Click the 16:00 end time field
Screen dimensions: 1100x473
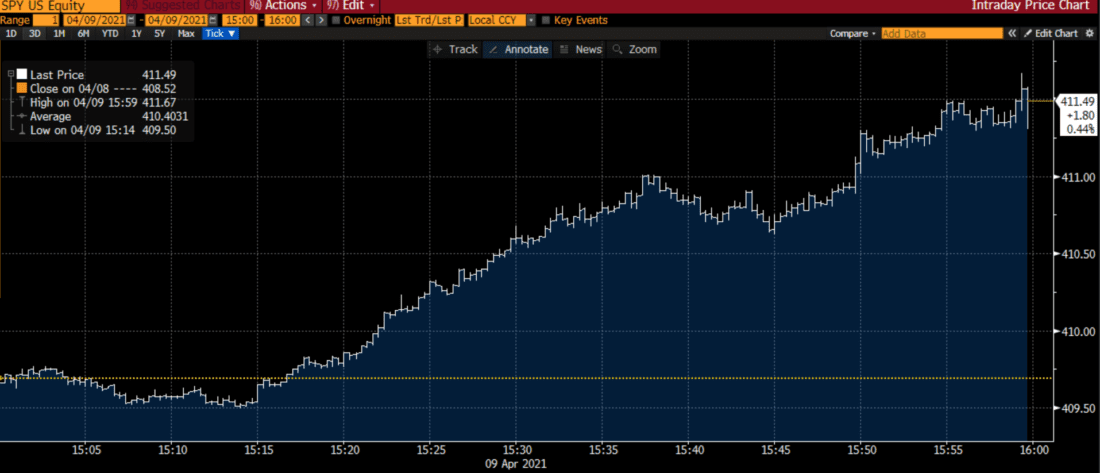[x=285, y=20]
